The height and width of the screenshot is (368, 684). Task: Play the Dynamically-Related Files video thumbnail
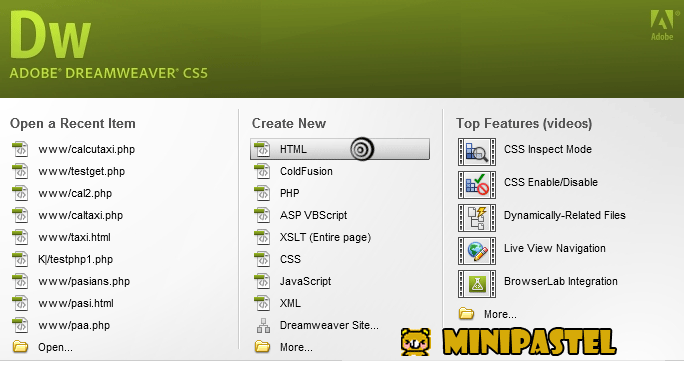(477, 218)
